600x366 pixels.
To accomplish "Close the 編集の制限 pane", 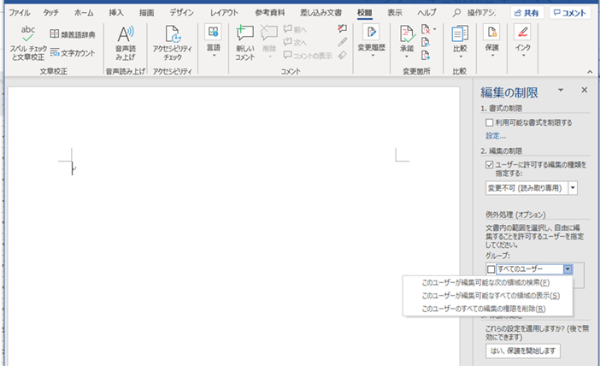I will (x=584, y=90).
